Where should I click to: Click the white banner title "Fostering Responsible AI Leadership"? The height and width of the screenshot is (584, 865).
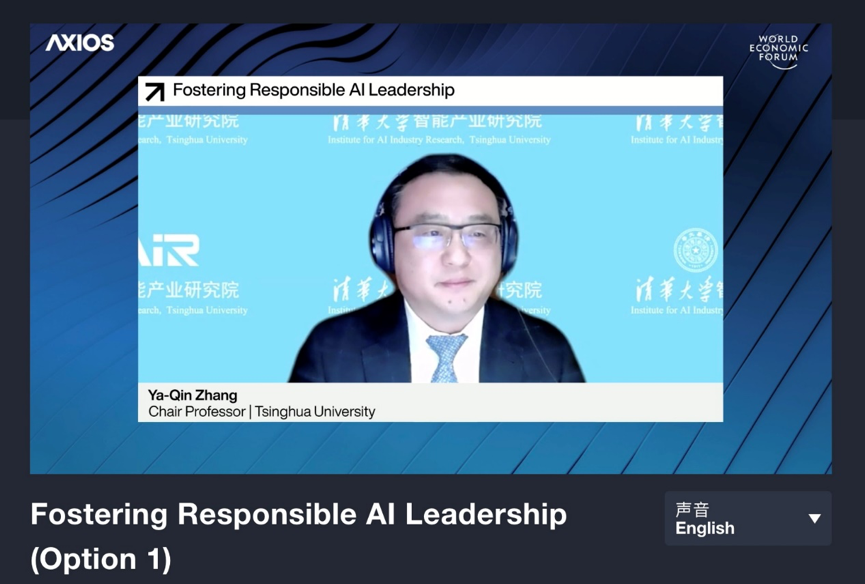point(313,90)
